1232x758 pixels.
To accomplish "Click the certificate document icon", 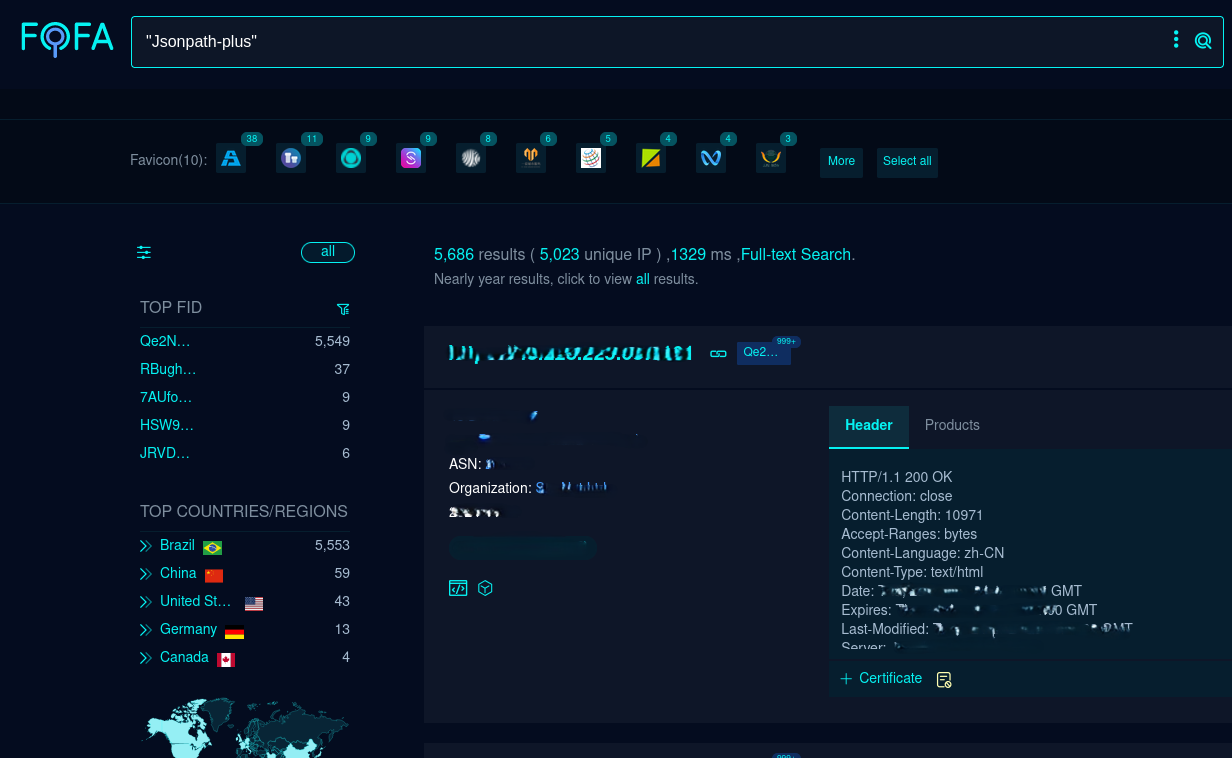I will pyautogui.click(x=943, y=680).
